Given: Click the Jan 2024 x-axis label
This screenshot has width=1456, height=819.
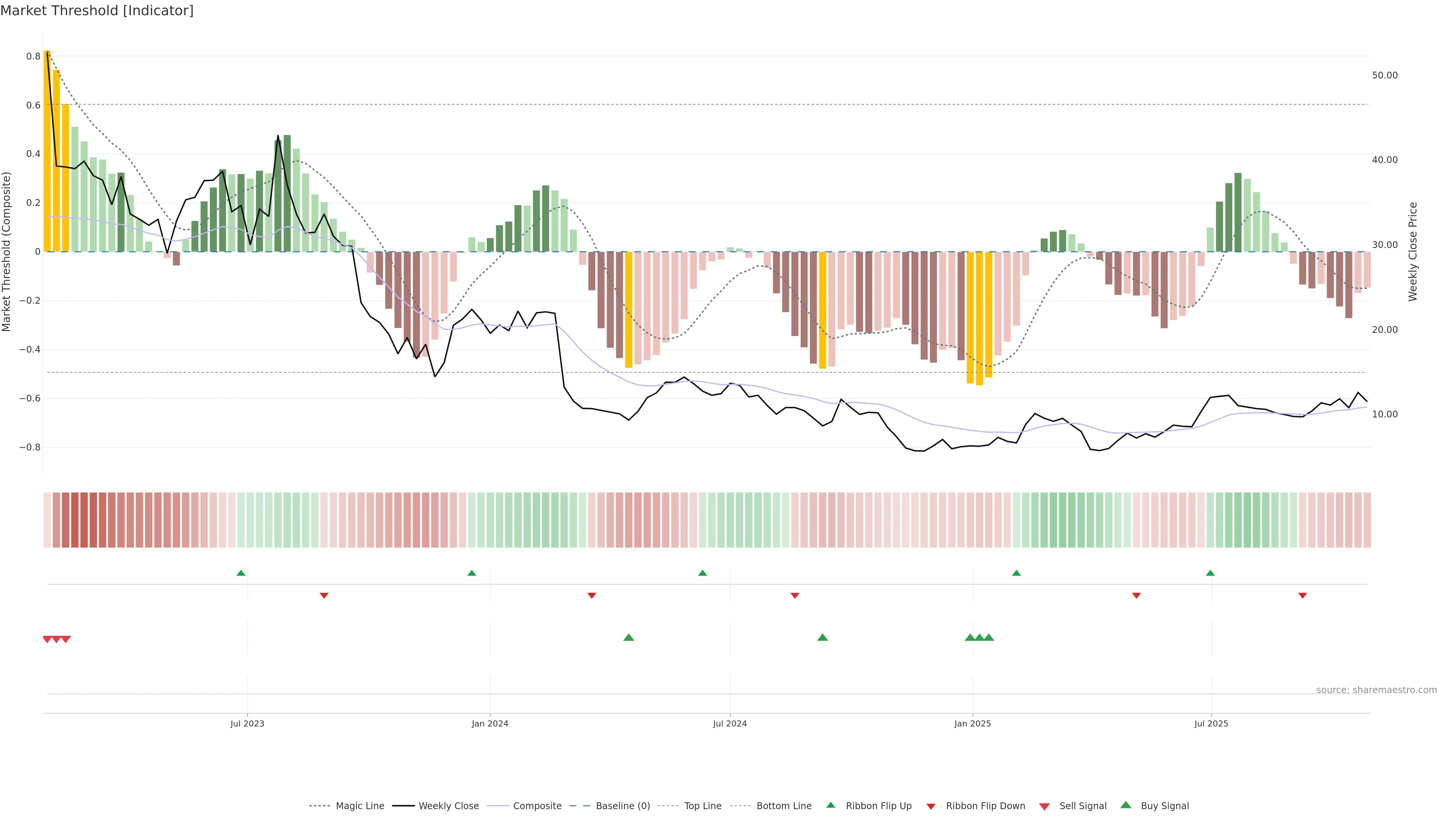Looking at the screenshot, I should pos(490,723).
